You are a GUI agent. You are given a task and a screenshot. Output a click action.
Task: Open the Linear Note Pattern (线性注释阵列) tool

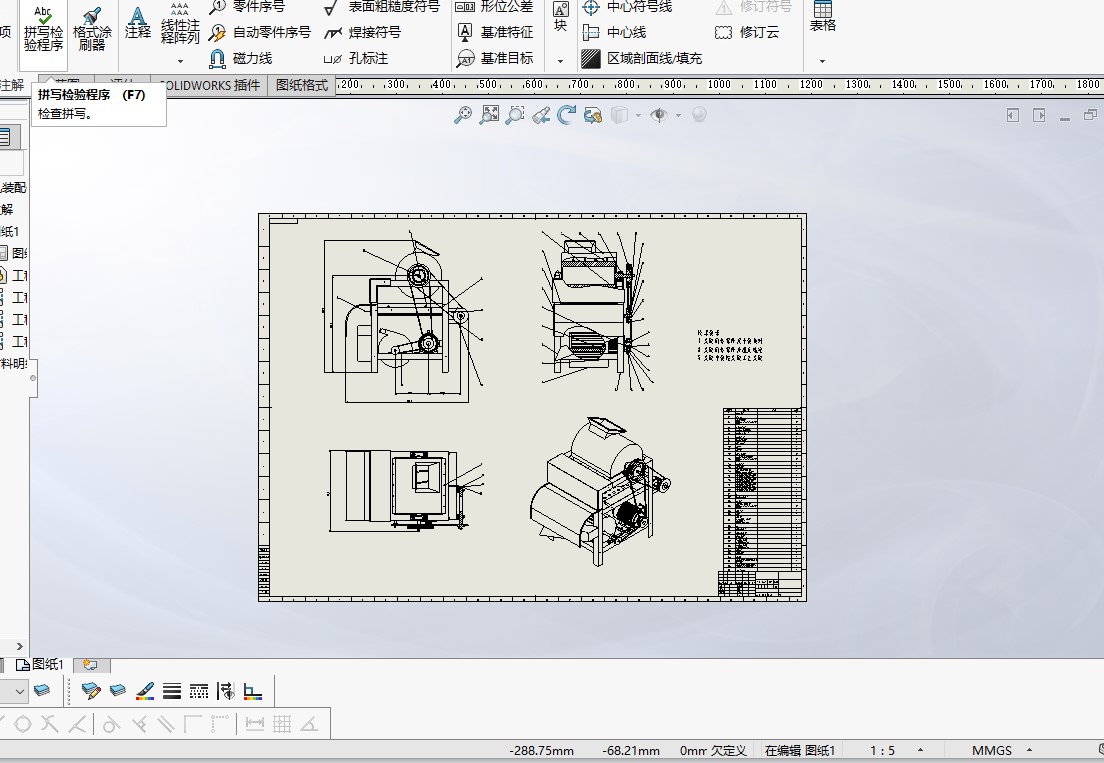[x=180, y=24]
